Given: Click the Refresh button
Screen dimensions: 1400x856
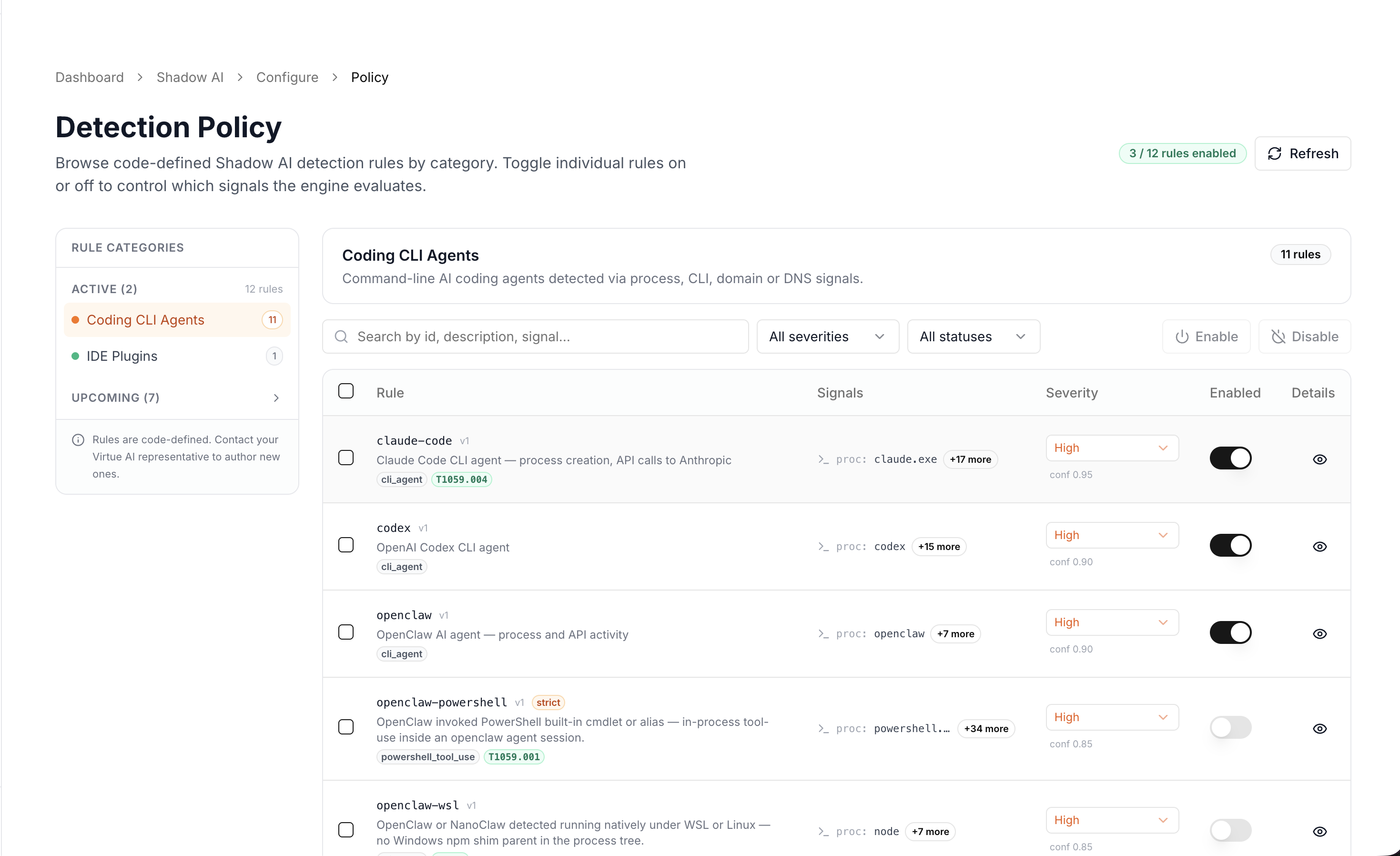Looking at the screenshot, I should (x=1302, y=153).
